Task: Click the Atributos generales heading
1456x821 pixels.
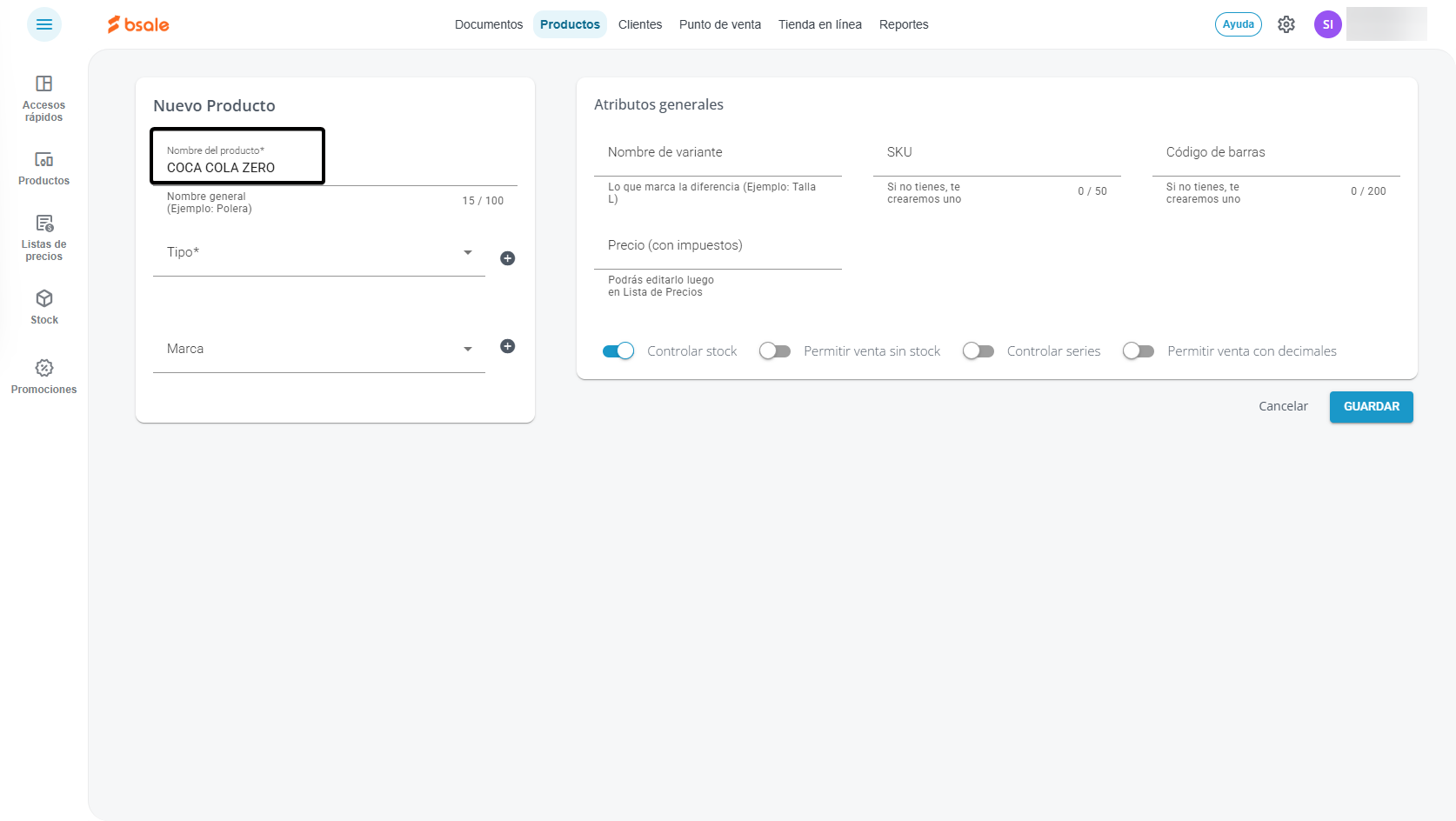Action: 658,104
